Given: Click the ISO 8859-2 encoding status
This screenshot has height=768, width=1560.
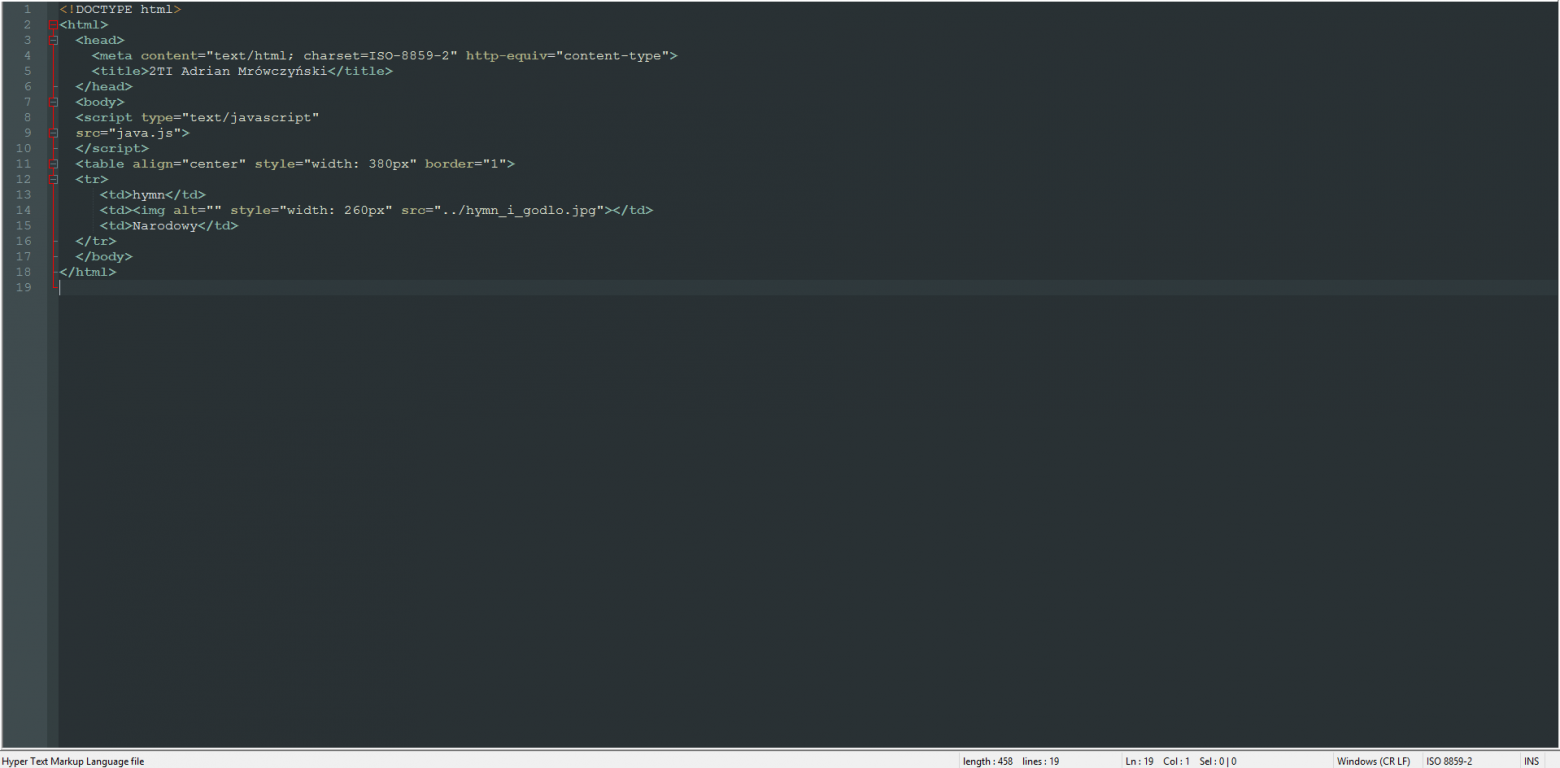Looking at the screenshot, I should (1449, 761).
